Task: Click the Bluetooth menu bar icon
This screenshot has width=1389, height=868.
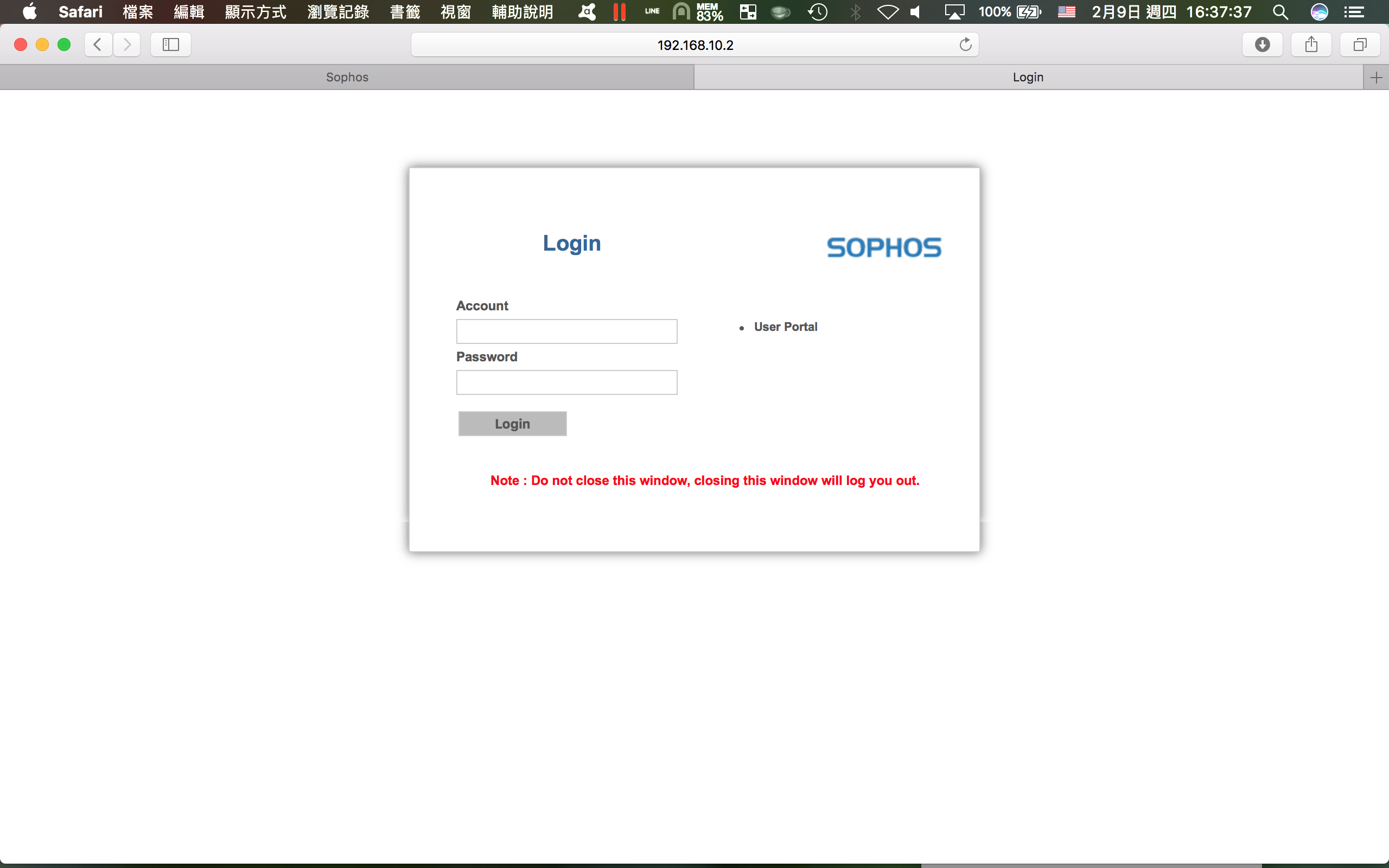Action: (x=855, y=11)
